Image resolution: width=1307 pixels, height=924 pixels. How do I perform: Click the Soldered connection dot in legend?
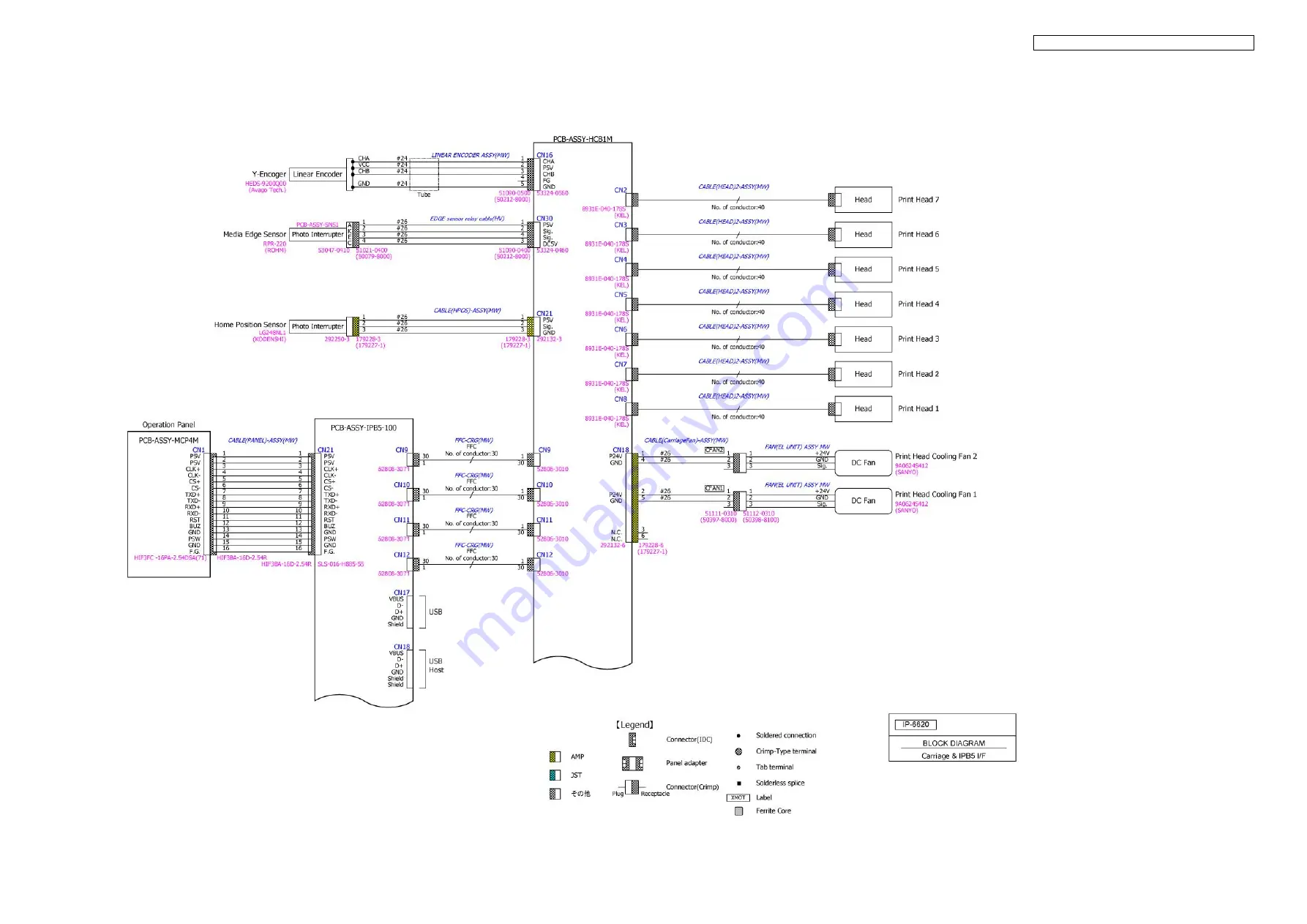(x=738, y=735)
